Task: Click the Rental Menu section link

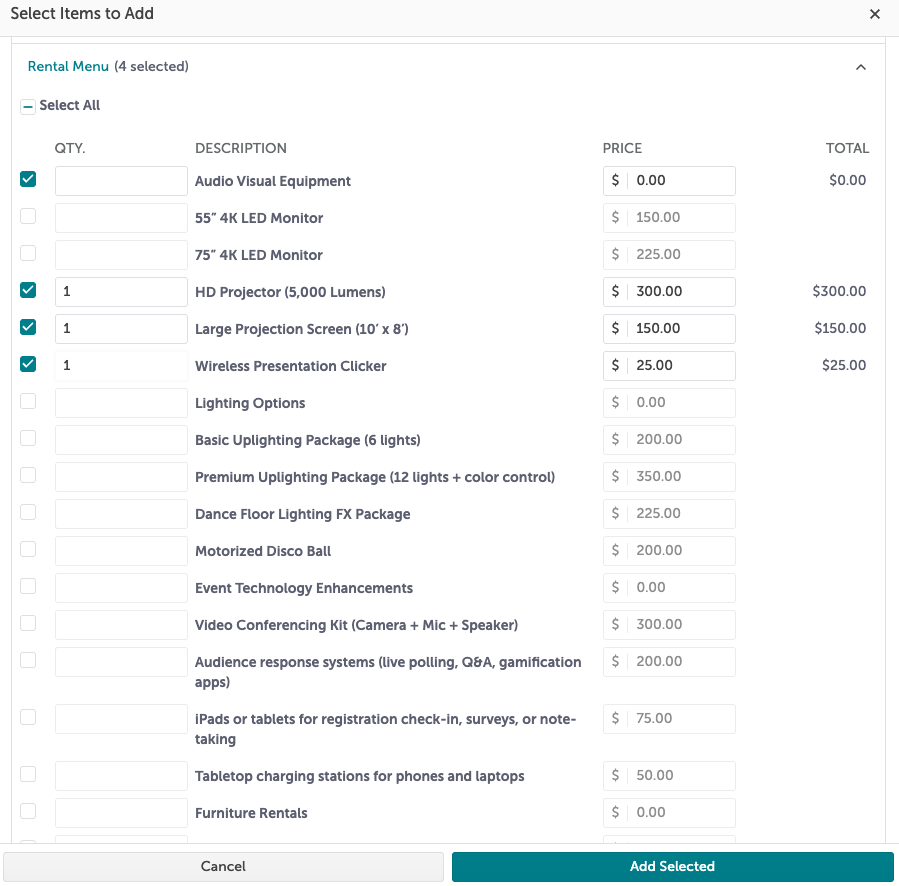Action: point(68,67)
